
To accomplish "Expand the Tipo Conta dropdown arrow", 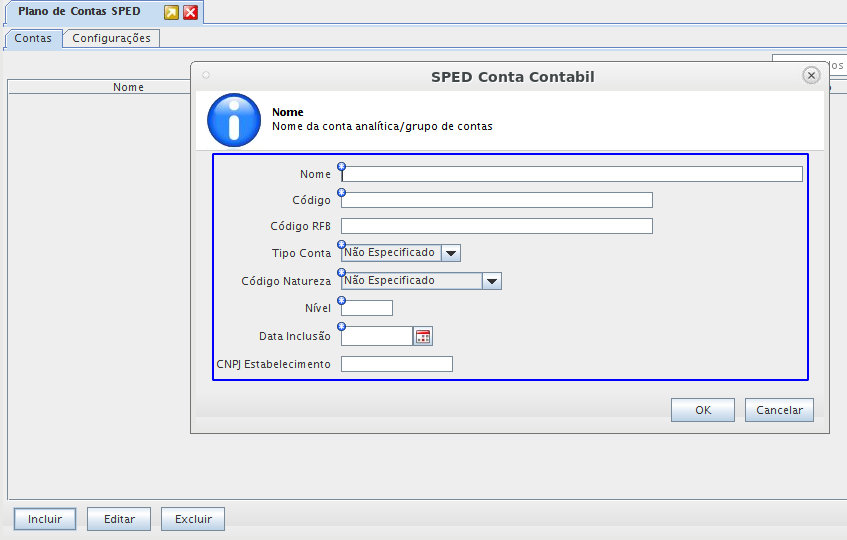I will [451, 253].
